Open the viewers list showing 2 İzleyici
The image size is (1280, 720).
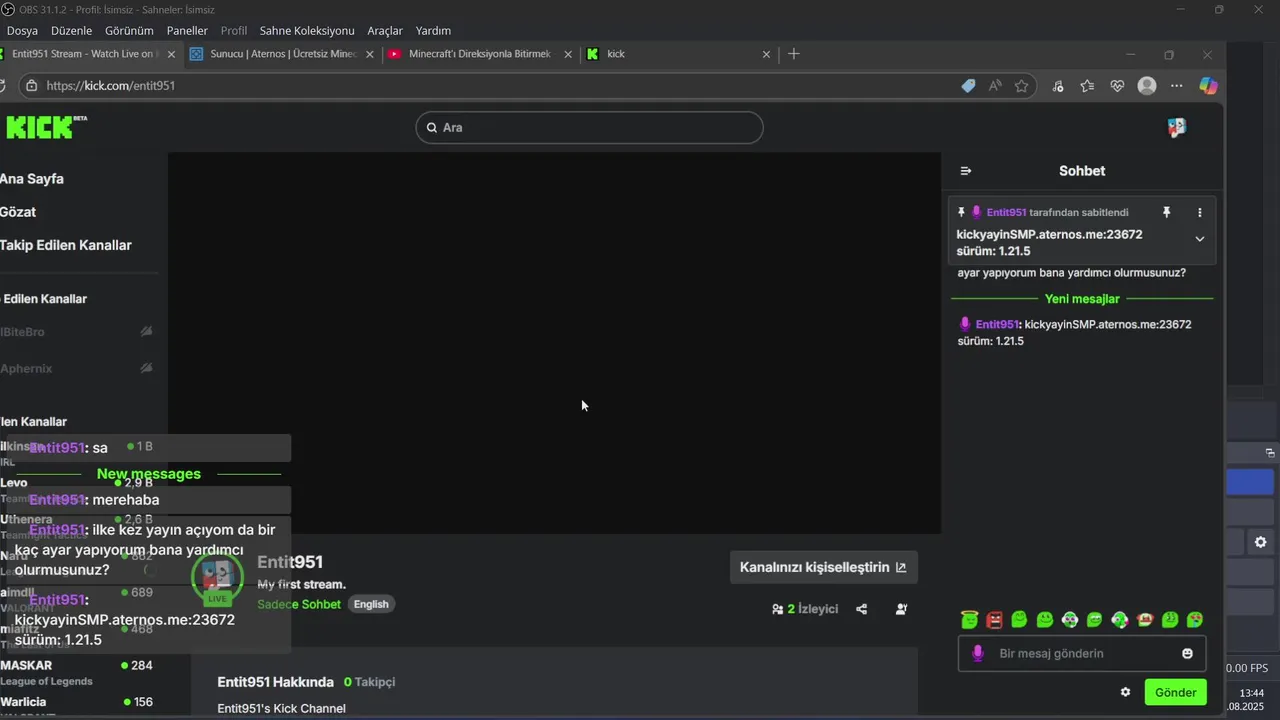(x=805, y=609)
